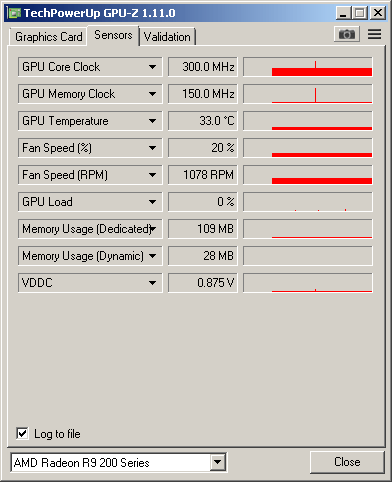
Task: Click the GPU-Z title bar app icon
Action: click(x=14, y=13)
